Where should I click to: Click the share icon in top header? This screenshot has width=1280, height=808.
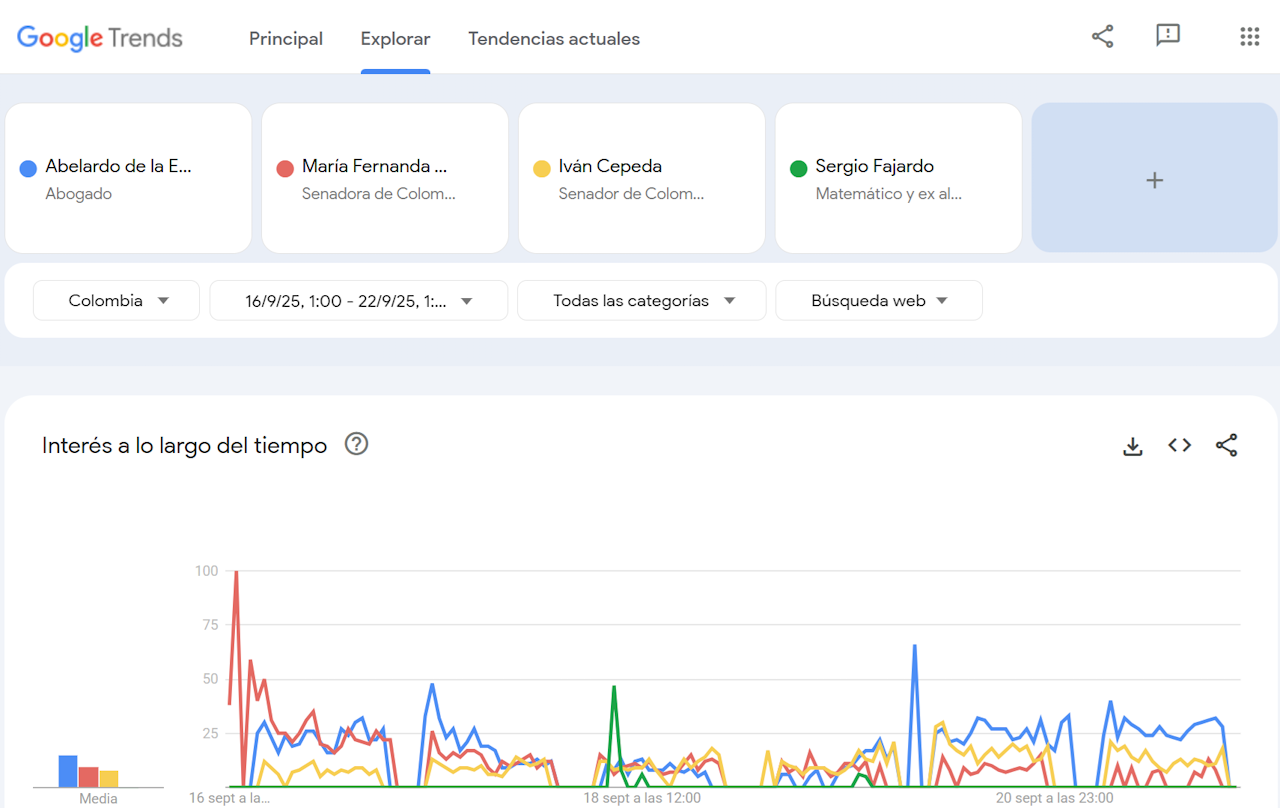(1102, 37)
